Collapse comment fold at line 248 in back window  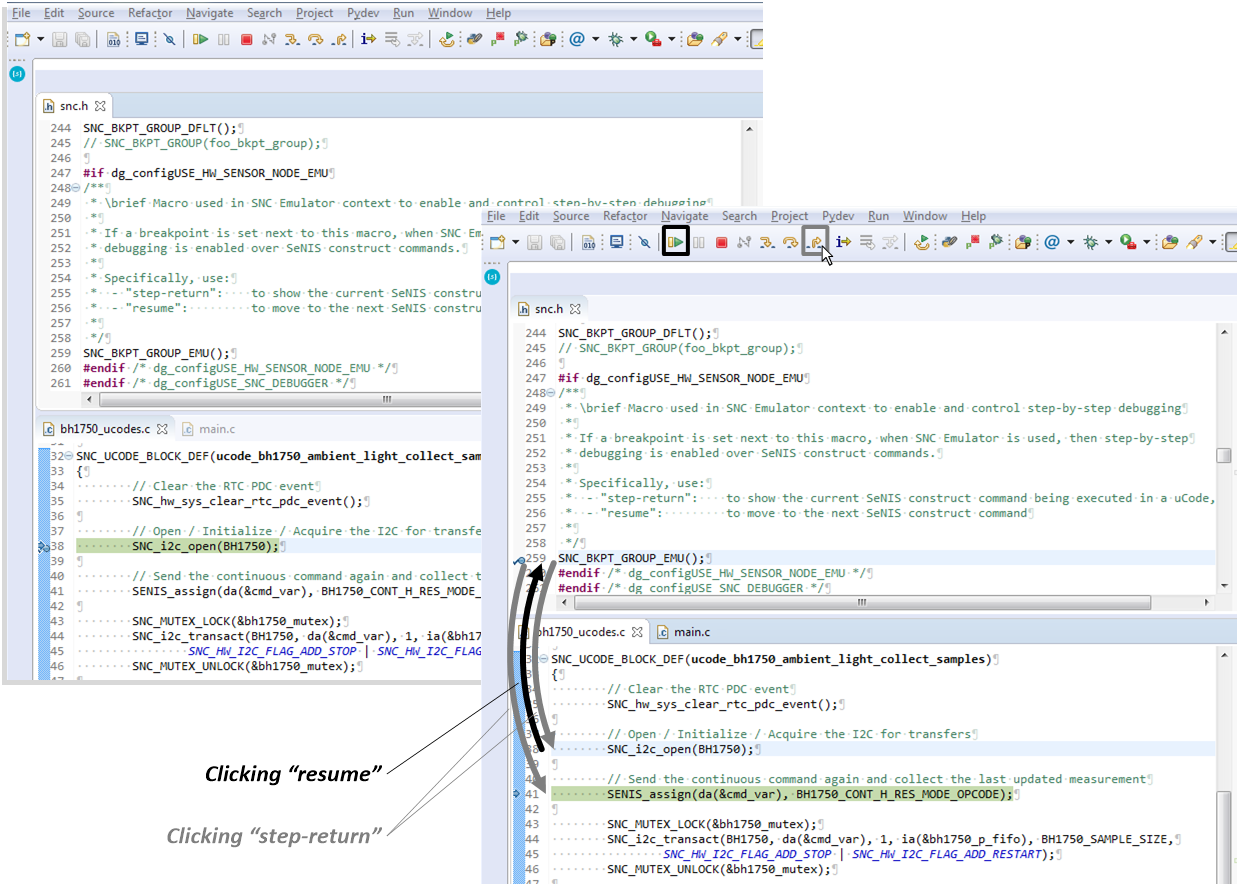point(75,188)
